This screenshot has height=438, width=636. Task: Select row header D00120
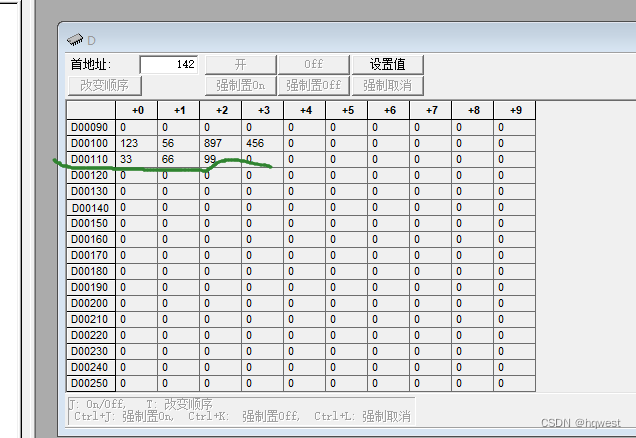[91, 176]
